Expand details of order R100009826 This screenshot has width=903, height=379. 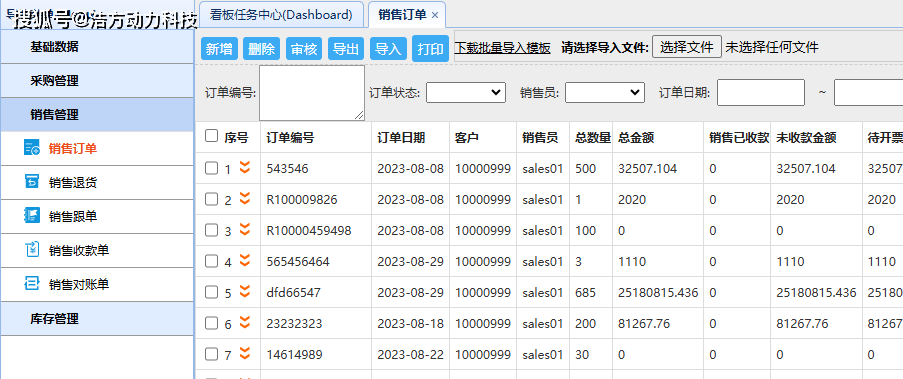[x=245, y=199]
